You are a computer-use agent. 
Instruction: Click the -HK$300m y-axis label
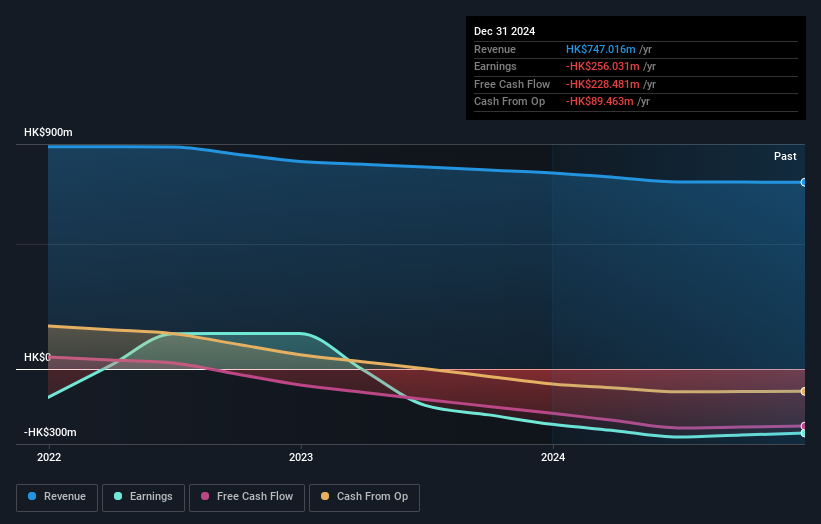tap(50, 432)
